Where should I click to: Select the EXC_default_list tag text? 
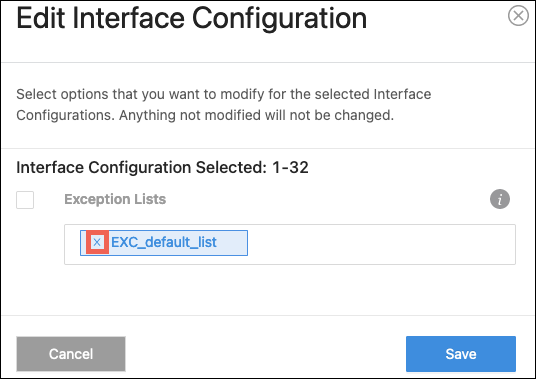pos(164,242)
